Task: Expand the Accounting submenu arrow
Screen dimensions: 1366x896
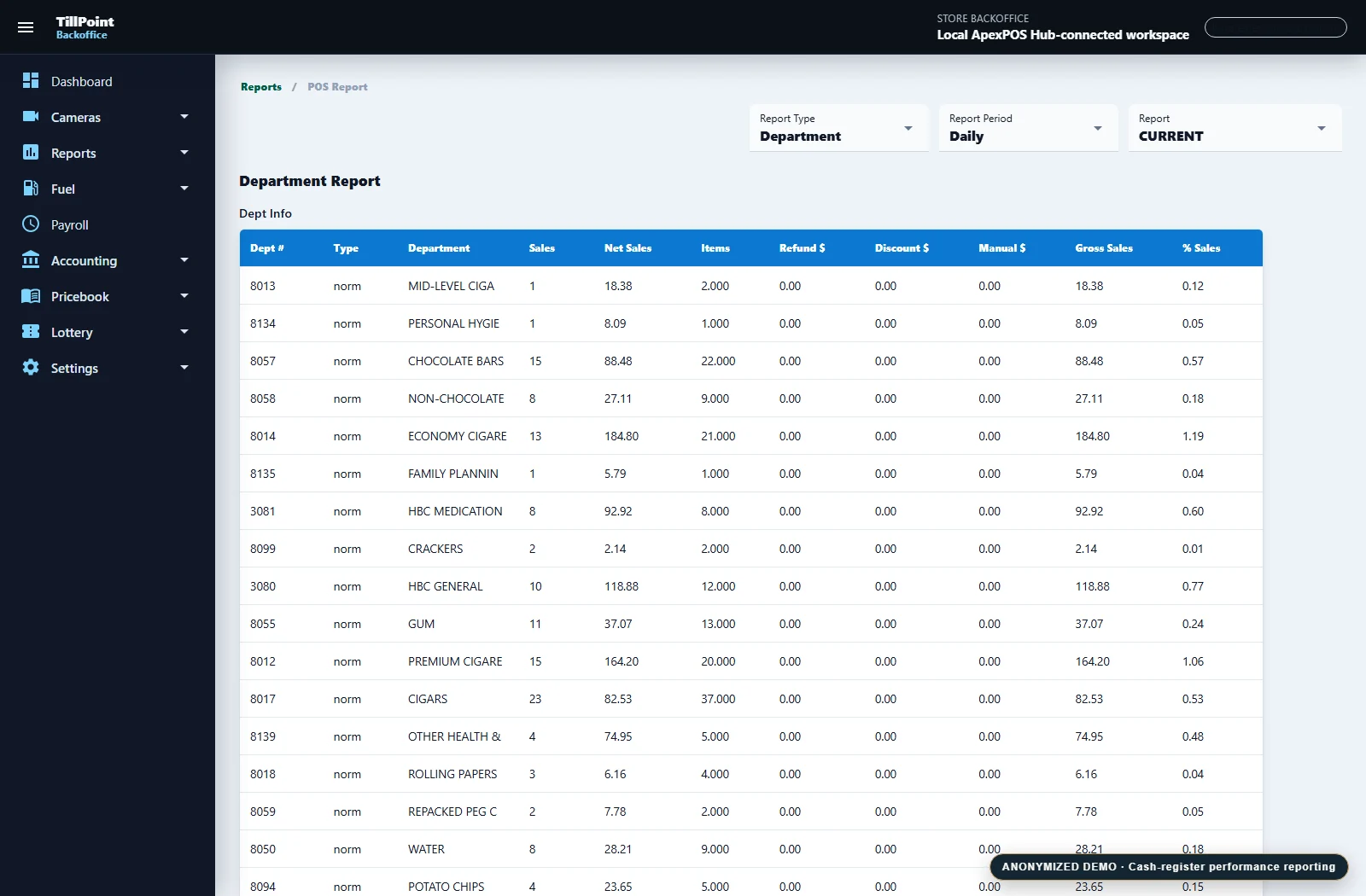Action: (x=184, y=259)
